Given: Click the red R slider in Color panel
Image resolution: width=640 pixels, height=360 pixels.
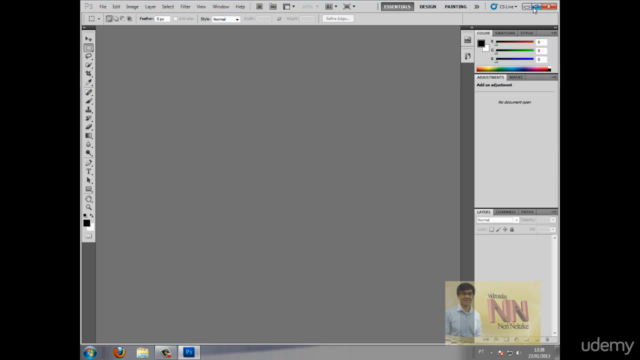Looking at the screenshot, I should coord(514,42).
